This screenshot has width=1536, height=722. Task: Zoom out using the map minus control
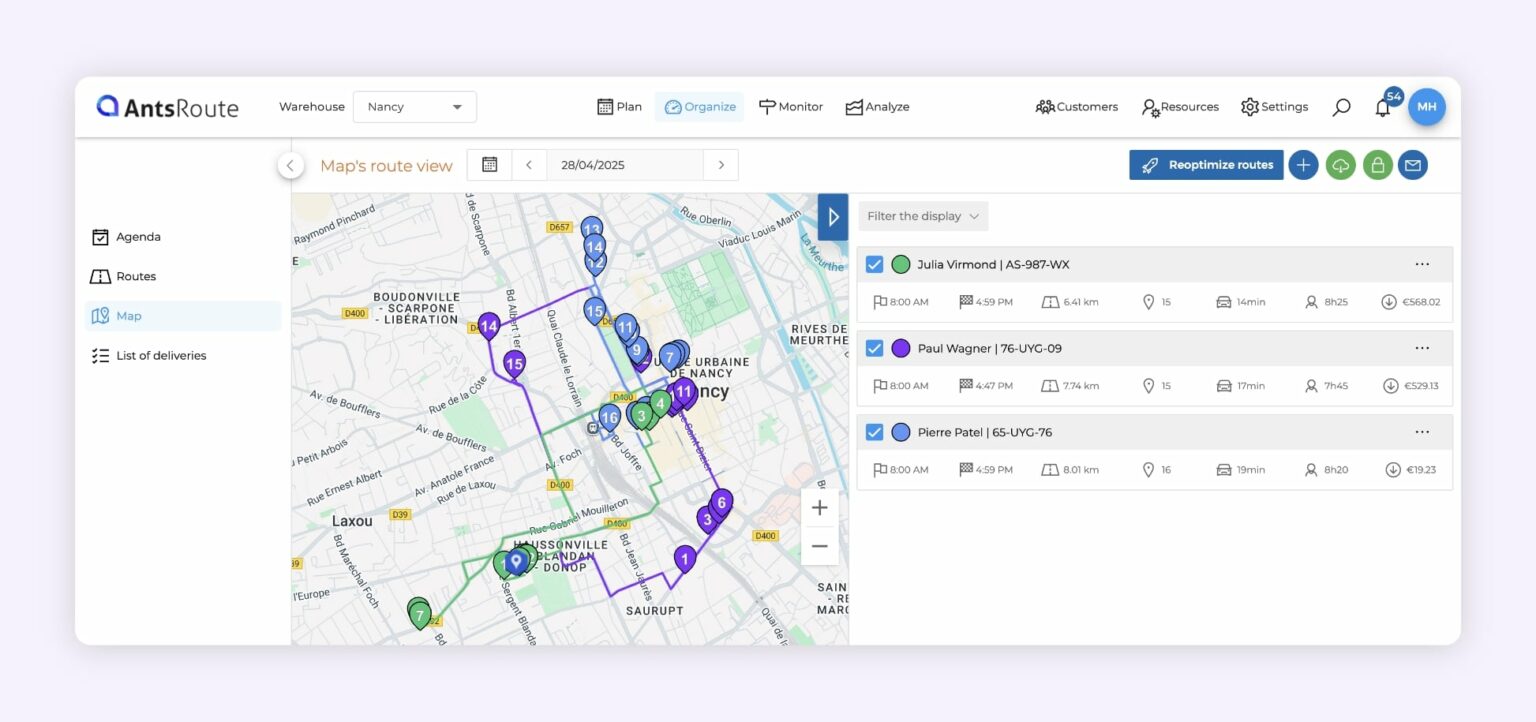pyautogui.click(x=819, y=545)
